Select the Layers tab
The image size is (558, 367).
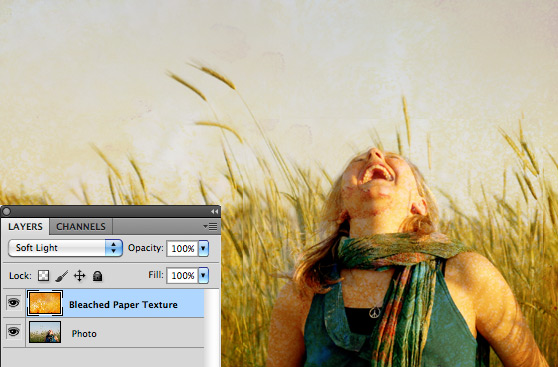(x=25, y=226)
